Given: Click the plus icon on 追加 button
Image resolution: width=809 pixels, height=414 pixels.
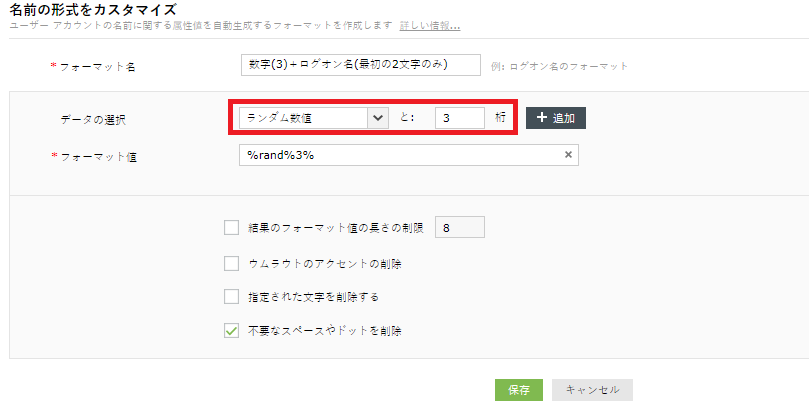Looking at the screenshot, I should 540,118.
